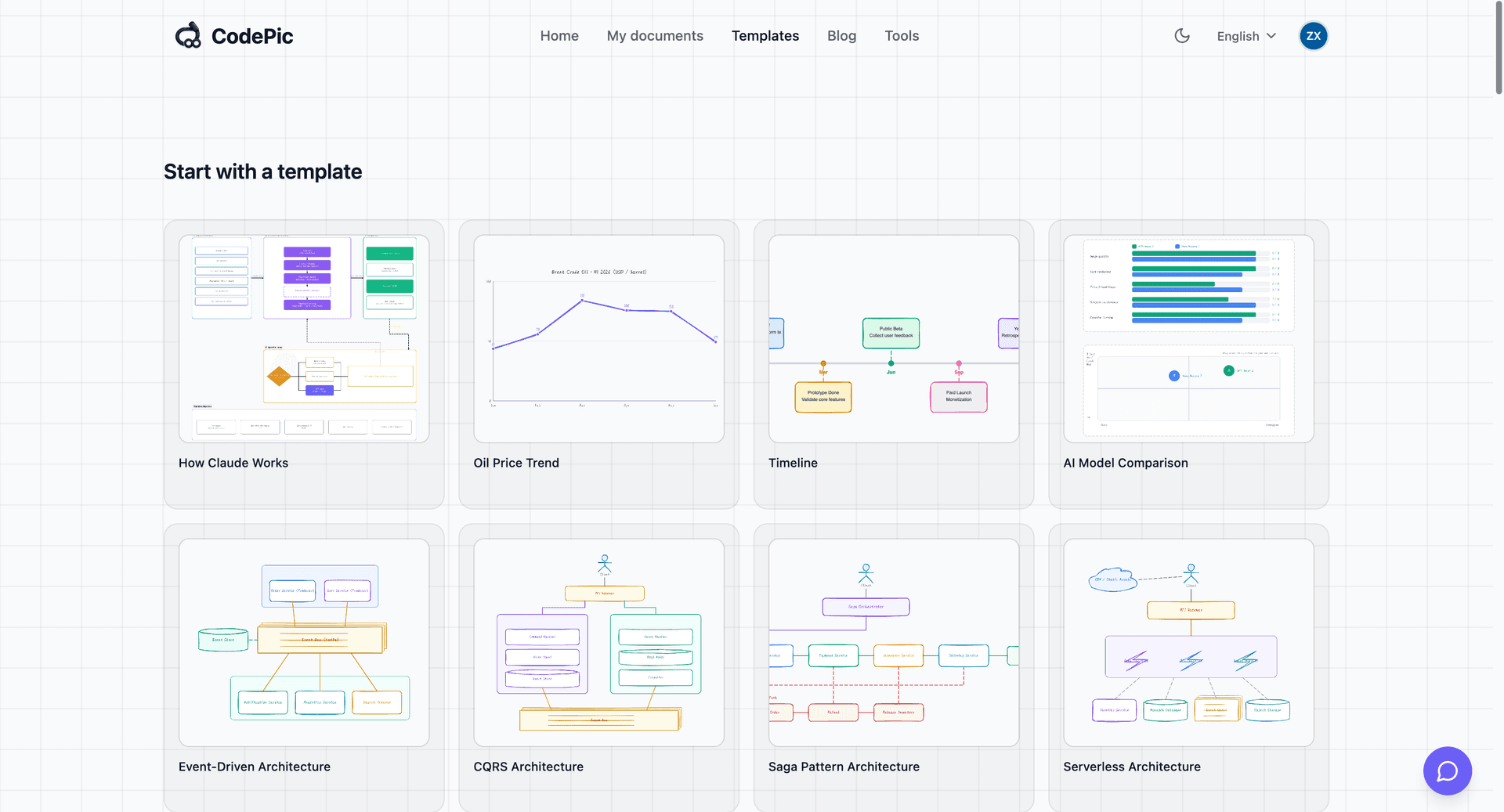This screenshot has width=1504, height=812.
Task: Toggle dark mode moon icon
Action: click(1182, 36)
